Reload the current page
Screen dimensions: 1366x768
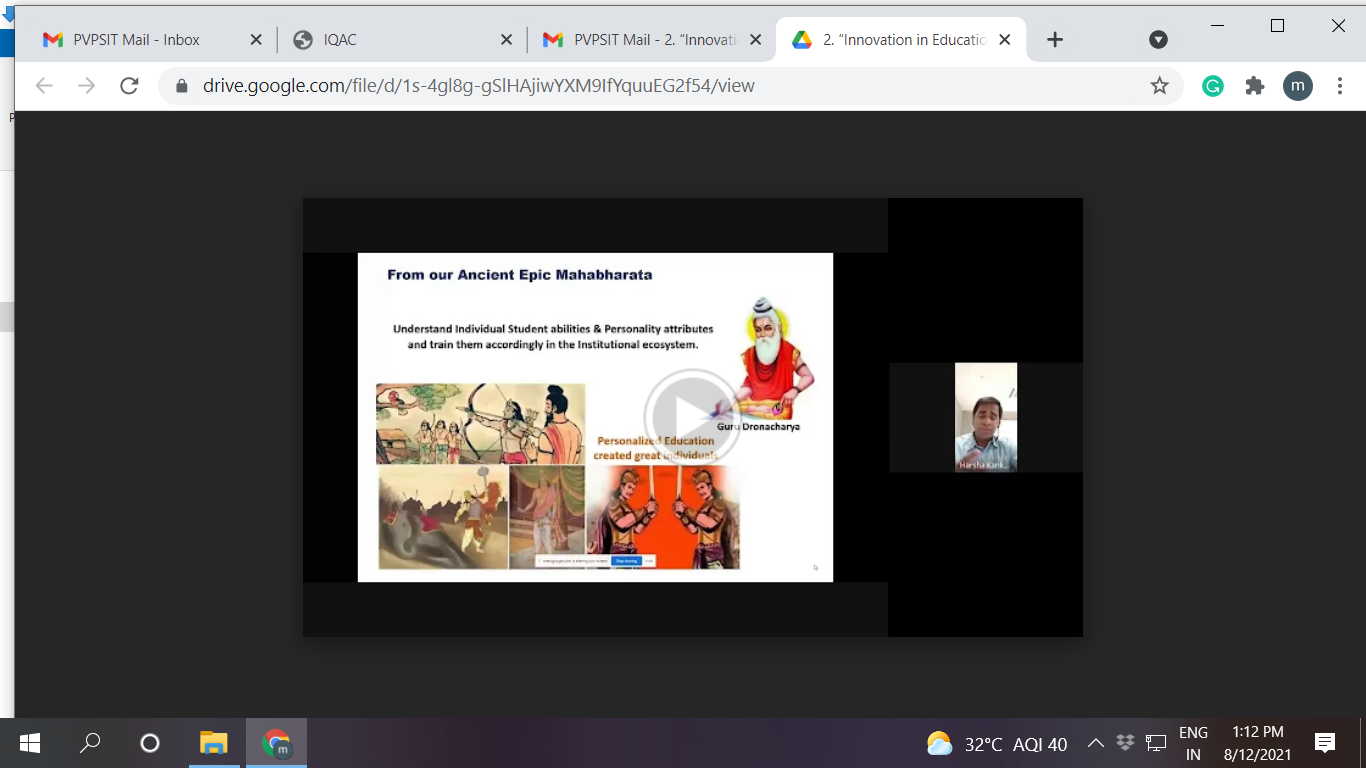[129, 86]
